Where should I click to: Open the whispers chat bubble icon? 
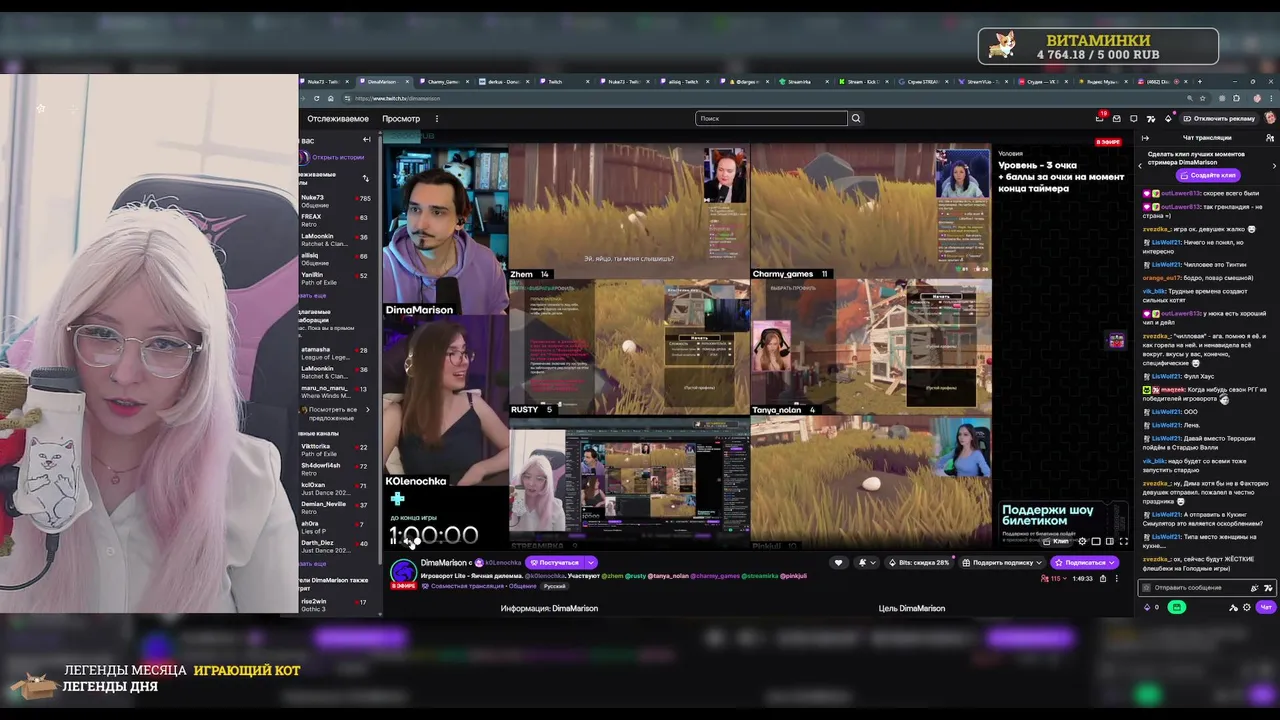(x=1133, y=118)
